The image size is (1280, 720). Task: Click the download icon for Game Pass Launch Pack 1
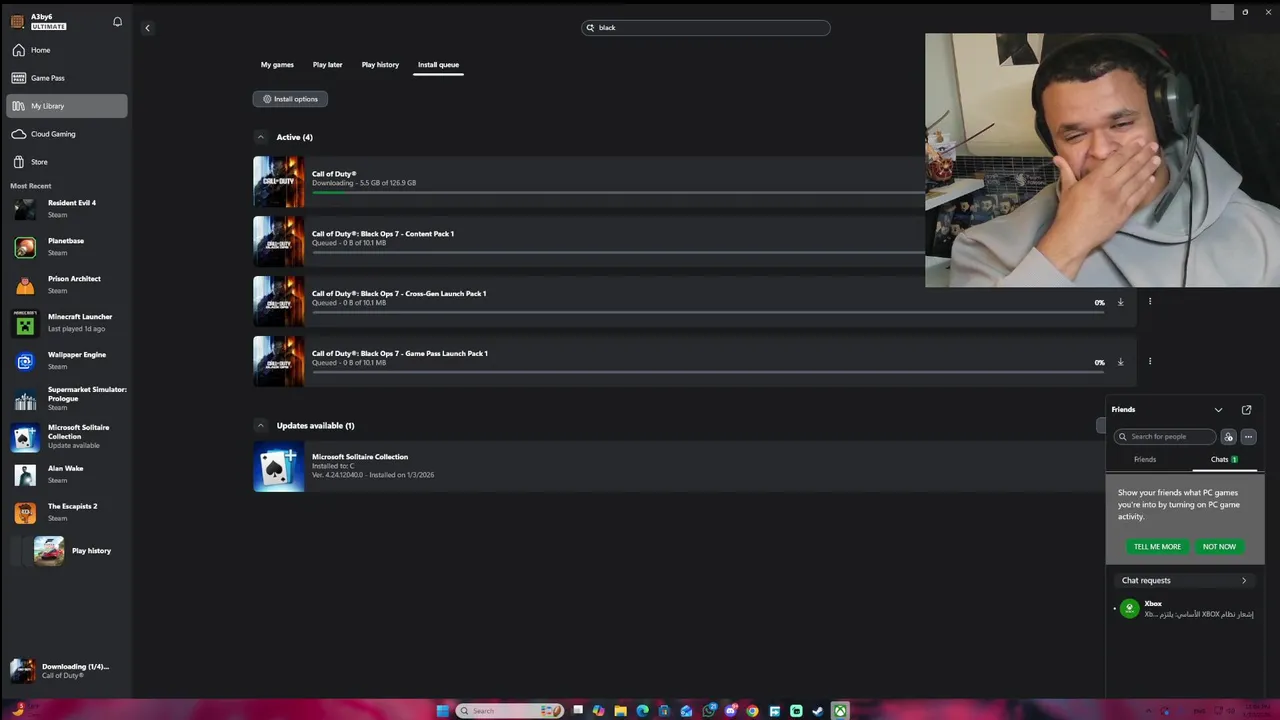[1120, 362]
